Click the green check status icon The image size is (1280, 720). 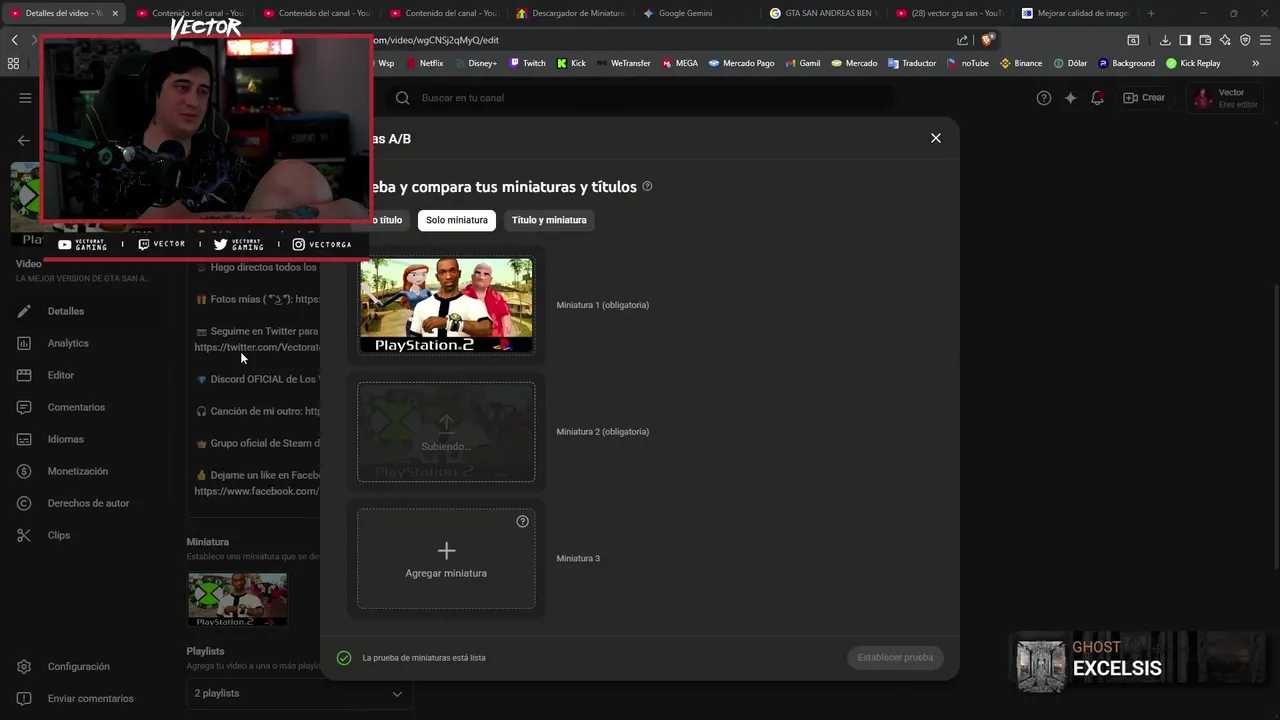click(x=344, y=658)
